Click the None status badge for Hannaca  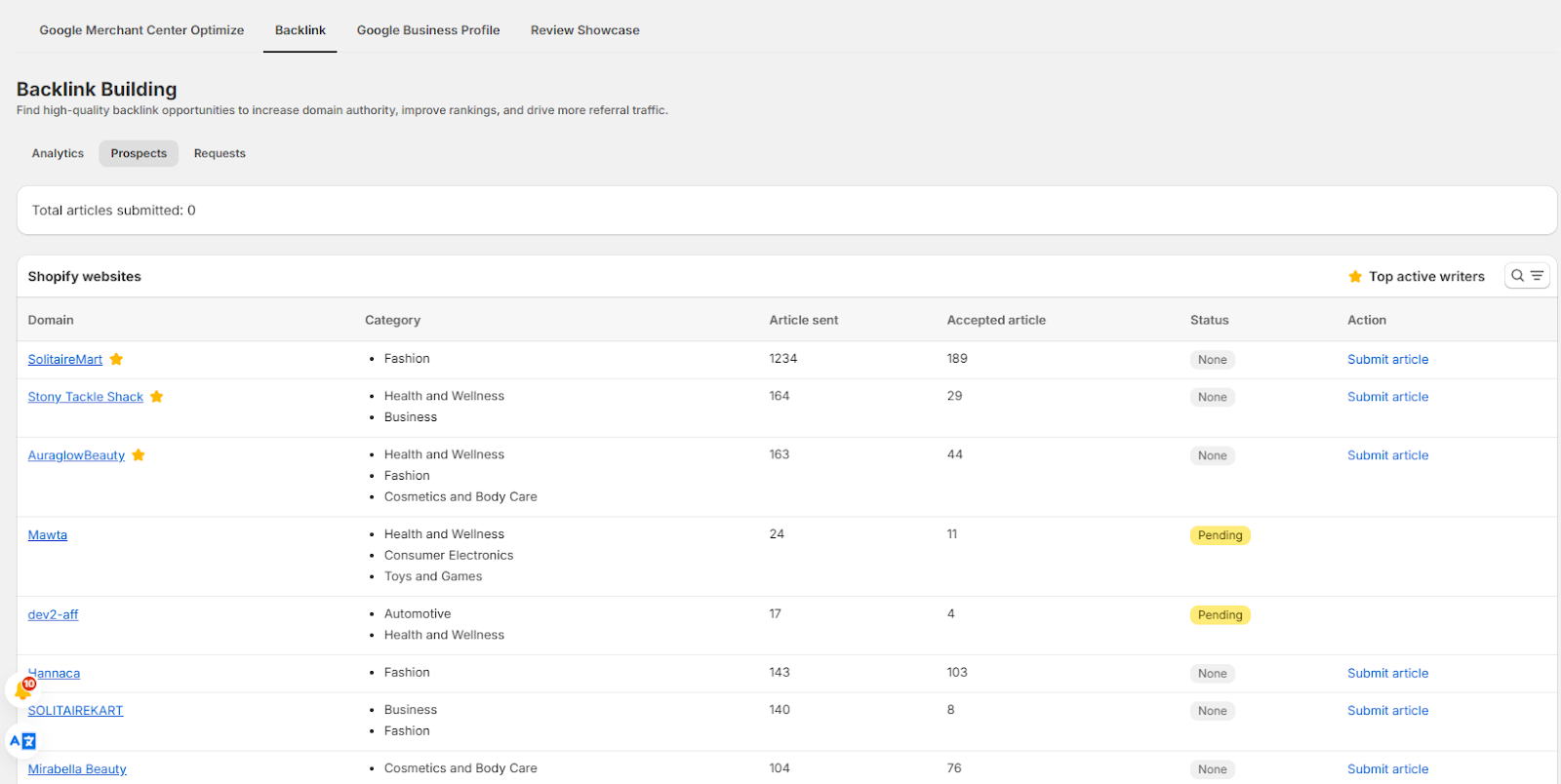(1213, 674)
